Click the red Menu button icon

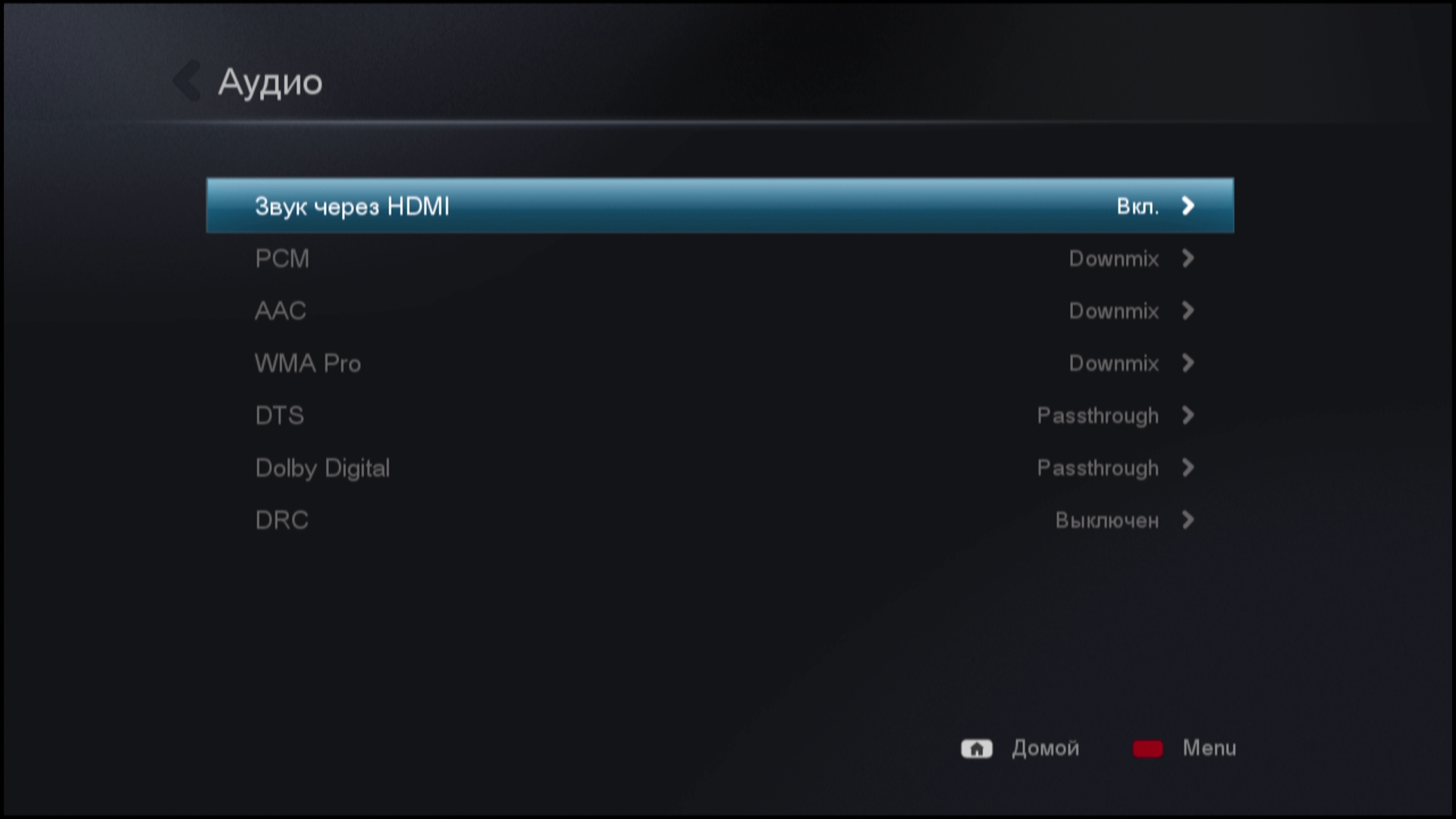1147,748
